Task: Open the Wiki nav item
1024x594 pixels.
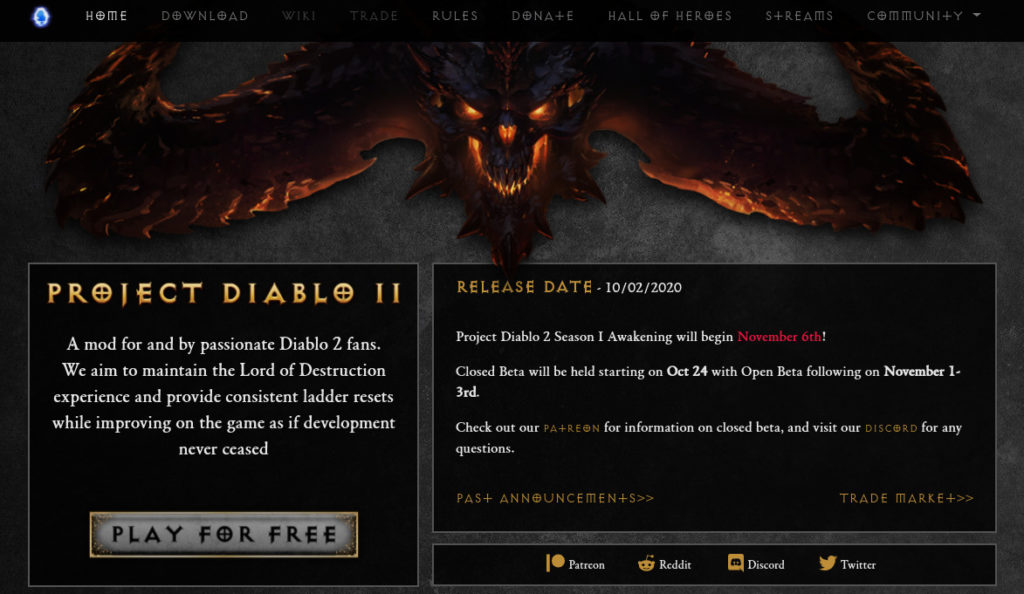Action: pos(299,16)
